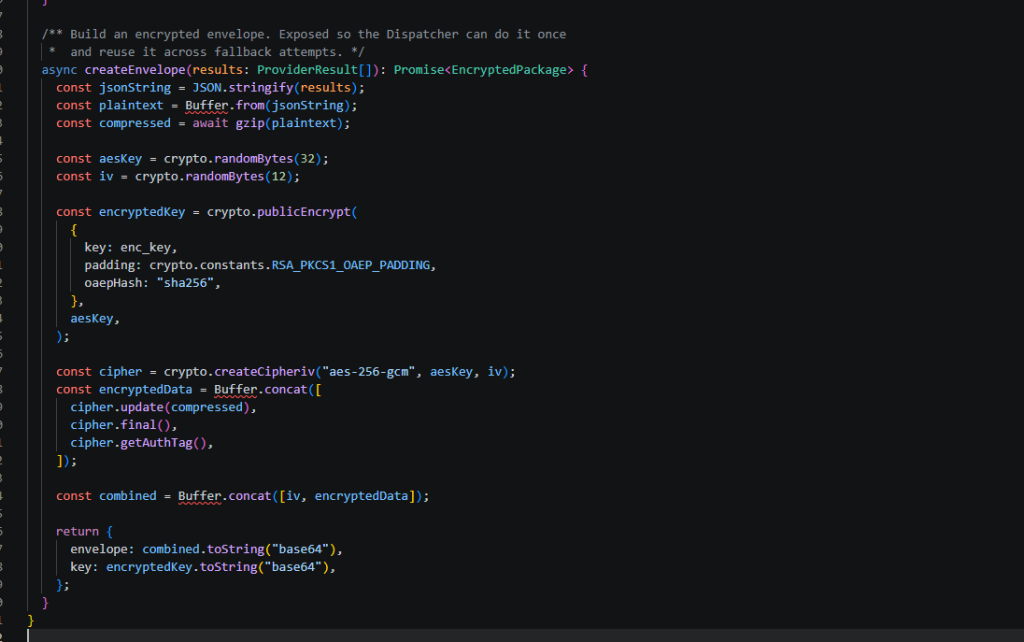Click the iv variable declaration

106,176
